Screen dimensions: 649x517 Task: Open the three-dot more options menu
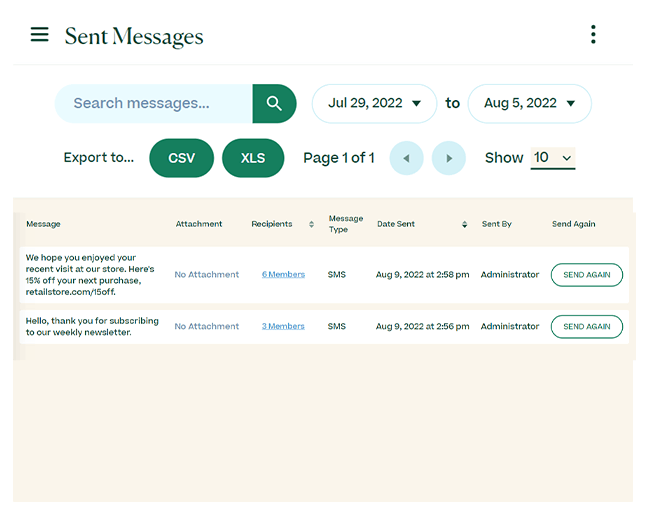coord(593,34)
